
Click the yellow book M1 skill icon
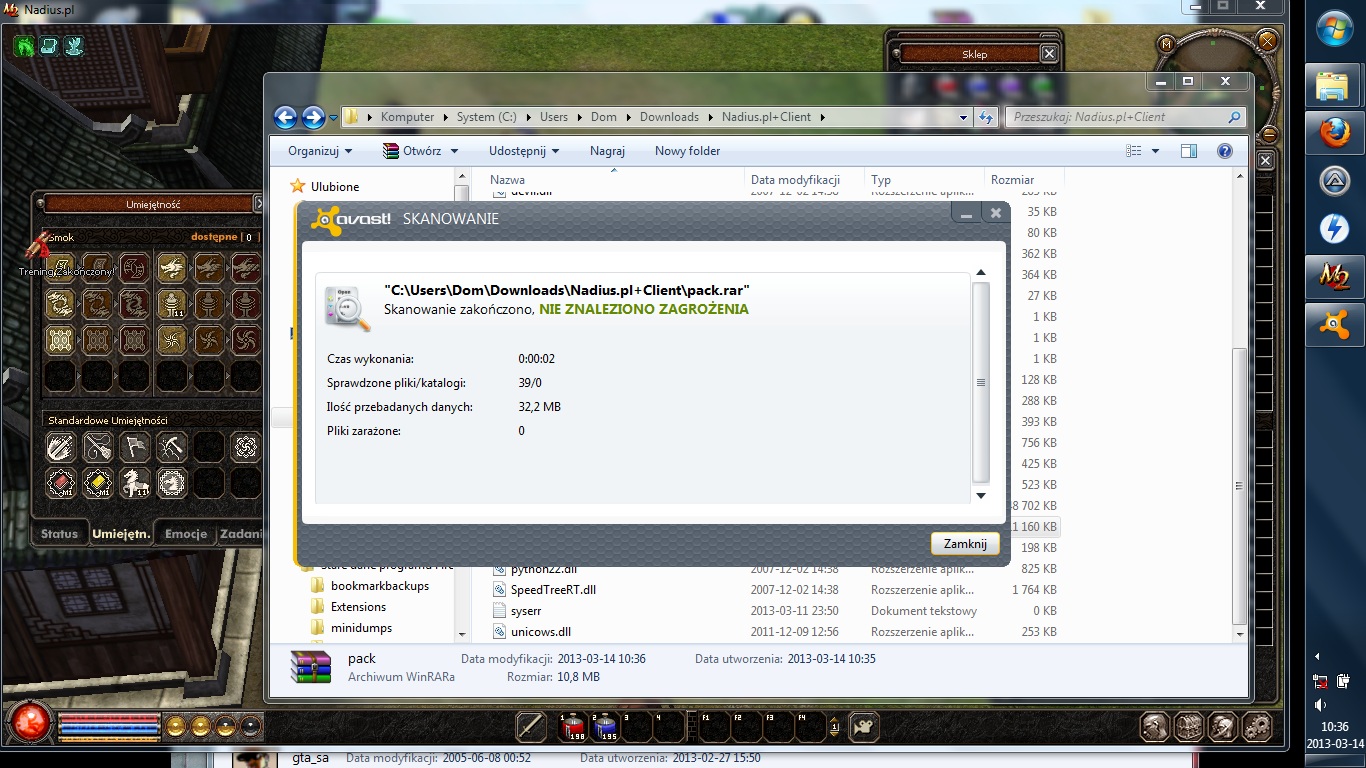[98, 482]
